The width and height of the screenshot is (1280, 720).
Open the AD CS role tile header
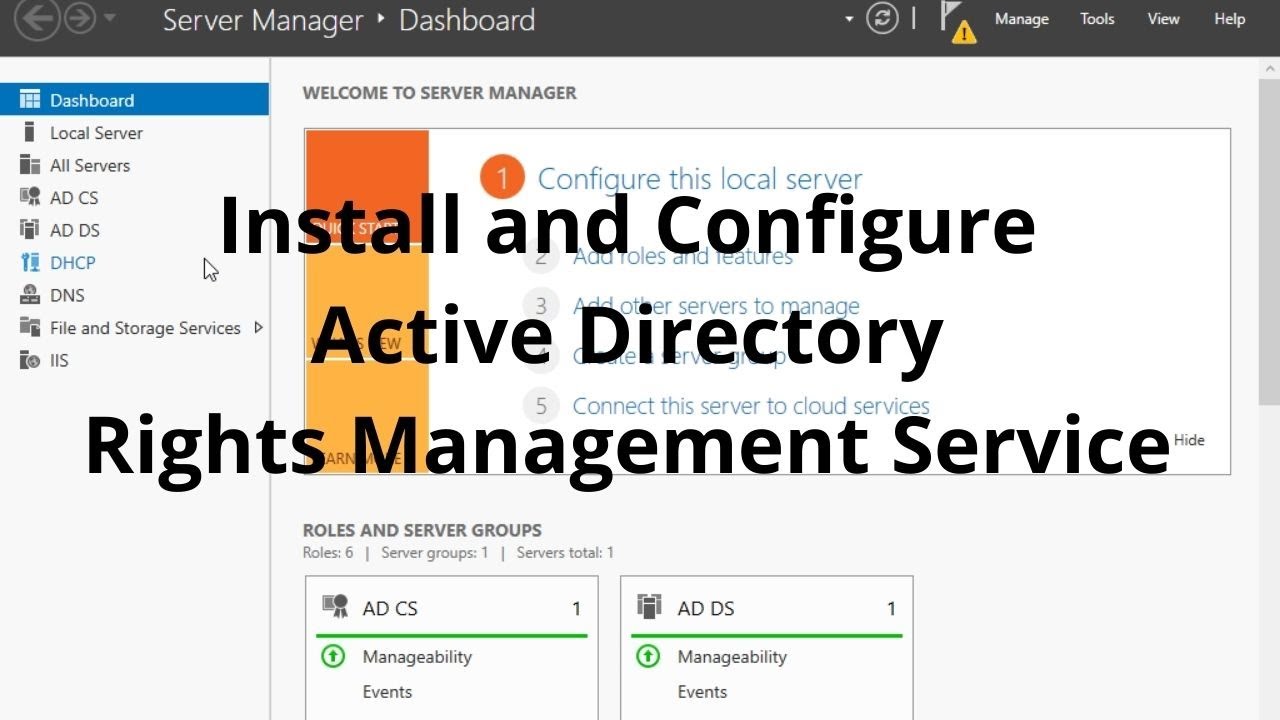(x=452, y=608)
